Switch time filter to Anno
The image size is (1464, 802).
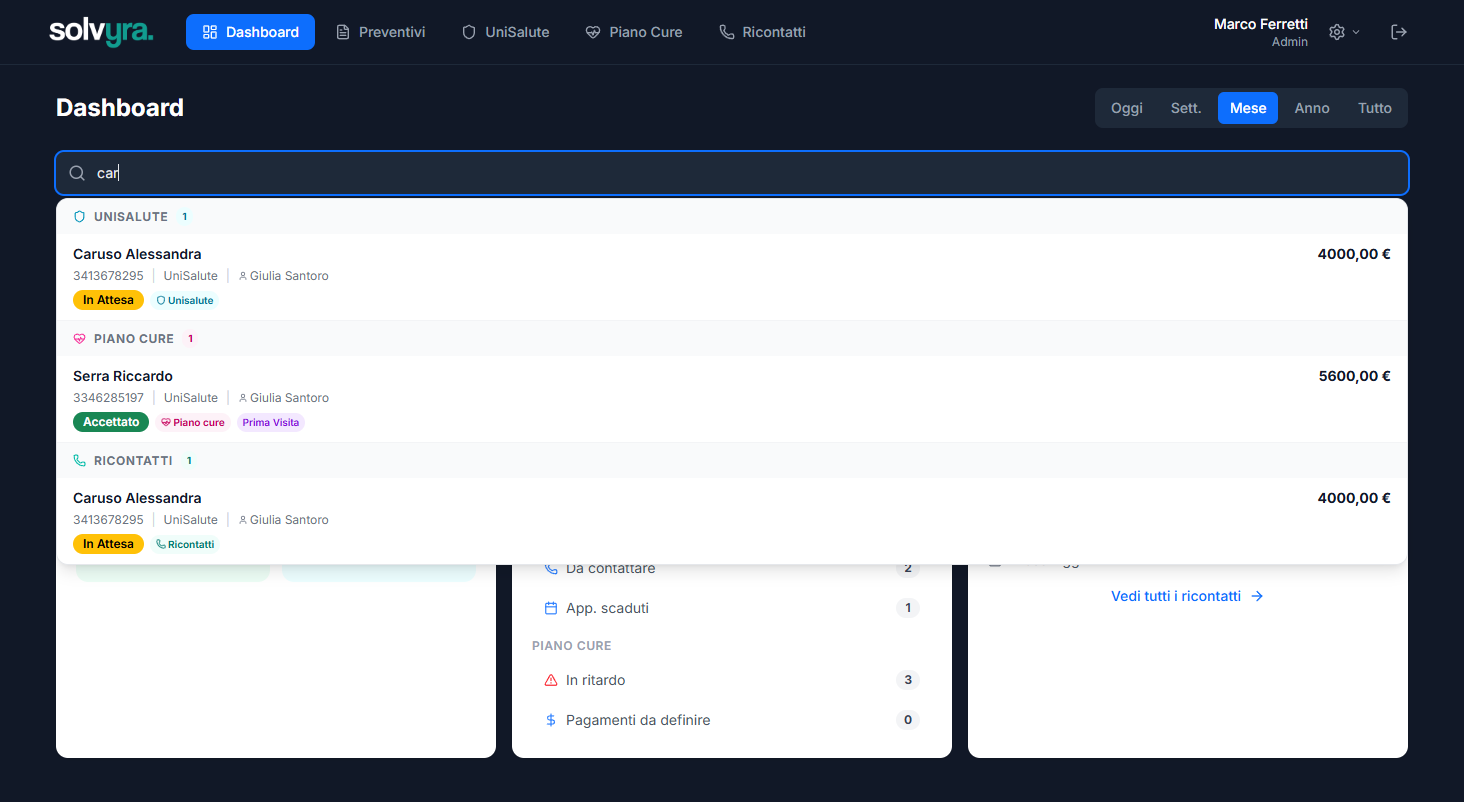click(1311, 108)
